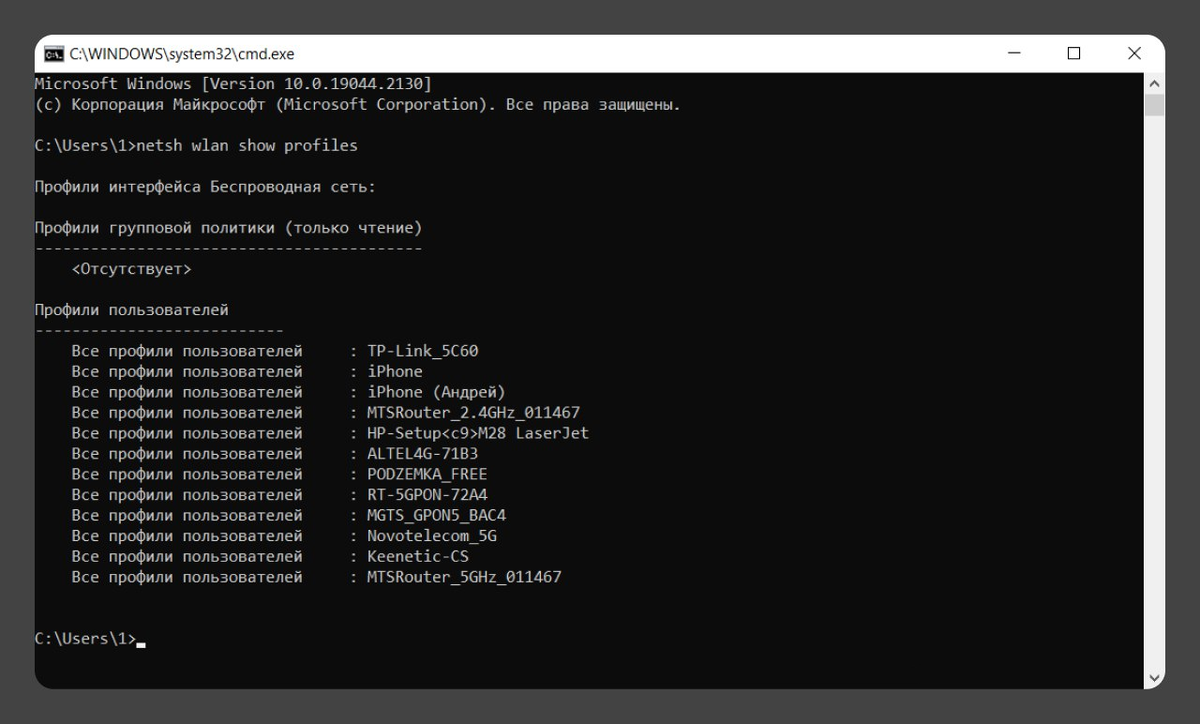This screenshot has height=724, width=1200.
Task: Click the plain 'iPhone' profile name
Action: click(x=395, y=372)
